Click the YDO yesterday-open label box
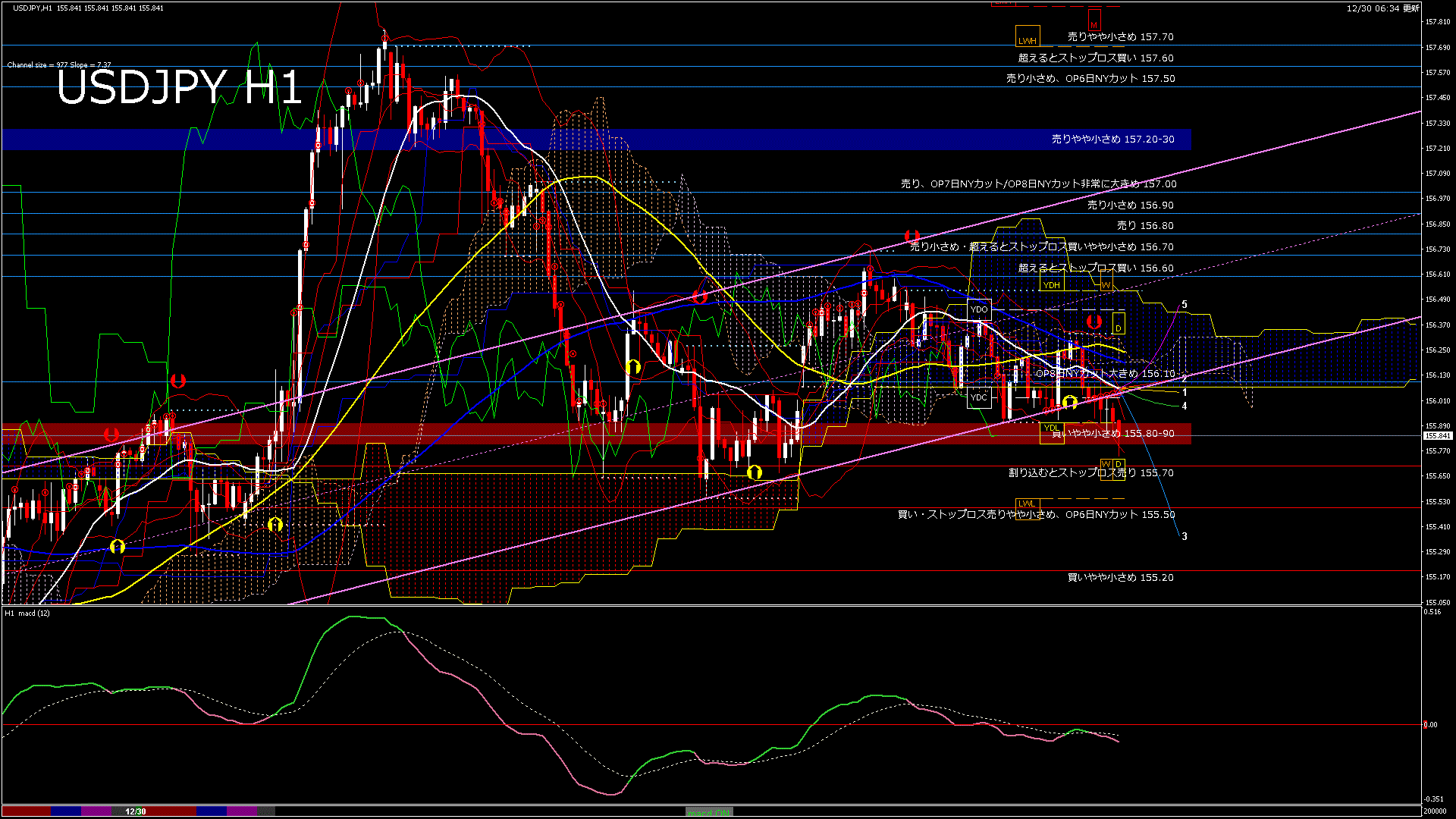1456x819 pixels. pos(979,309)
